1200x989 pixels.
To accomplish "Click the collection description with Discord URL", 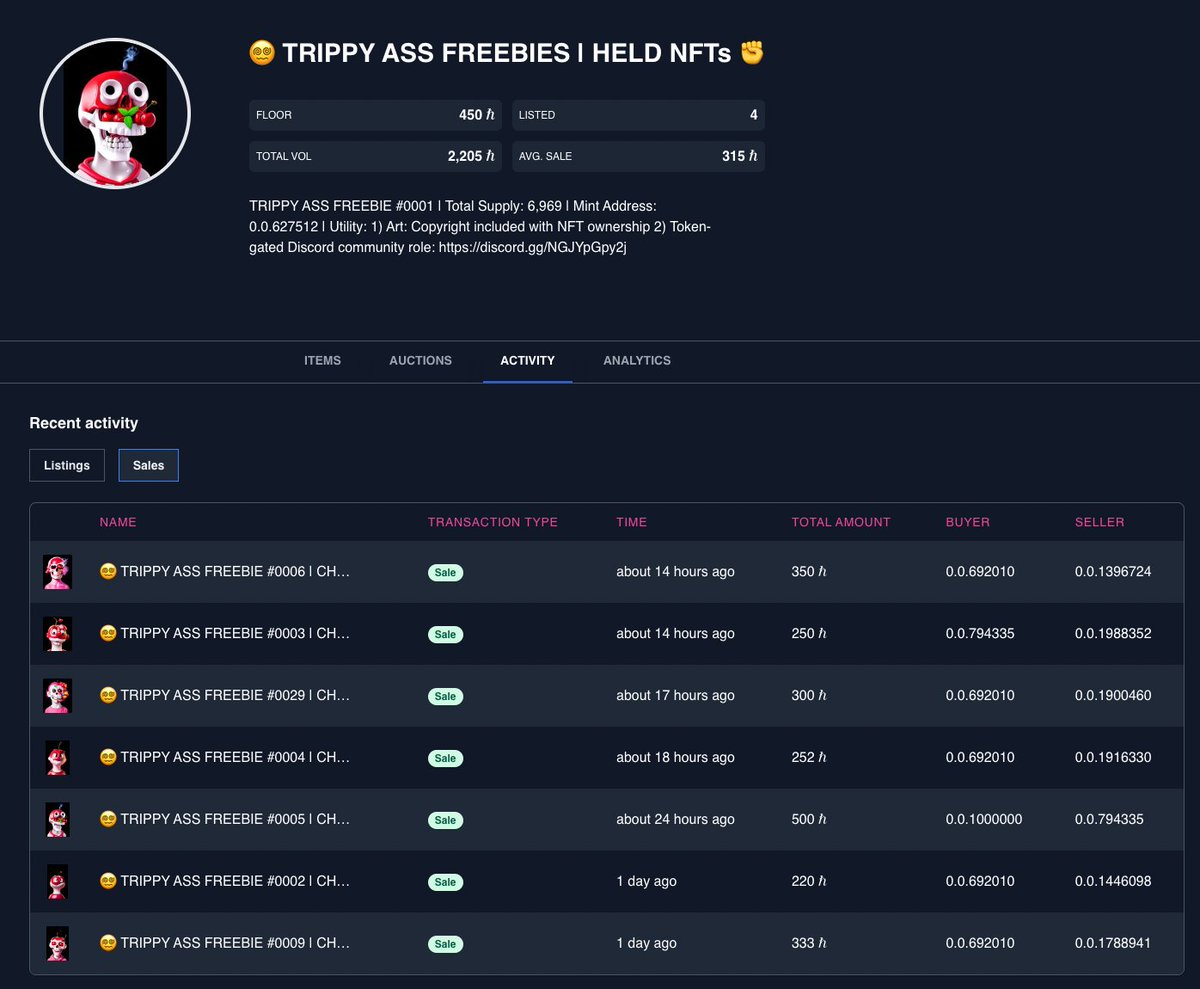I will 480,227.
